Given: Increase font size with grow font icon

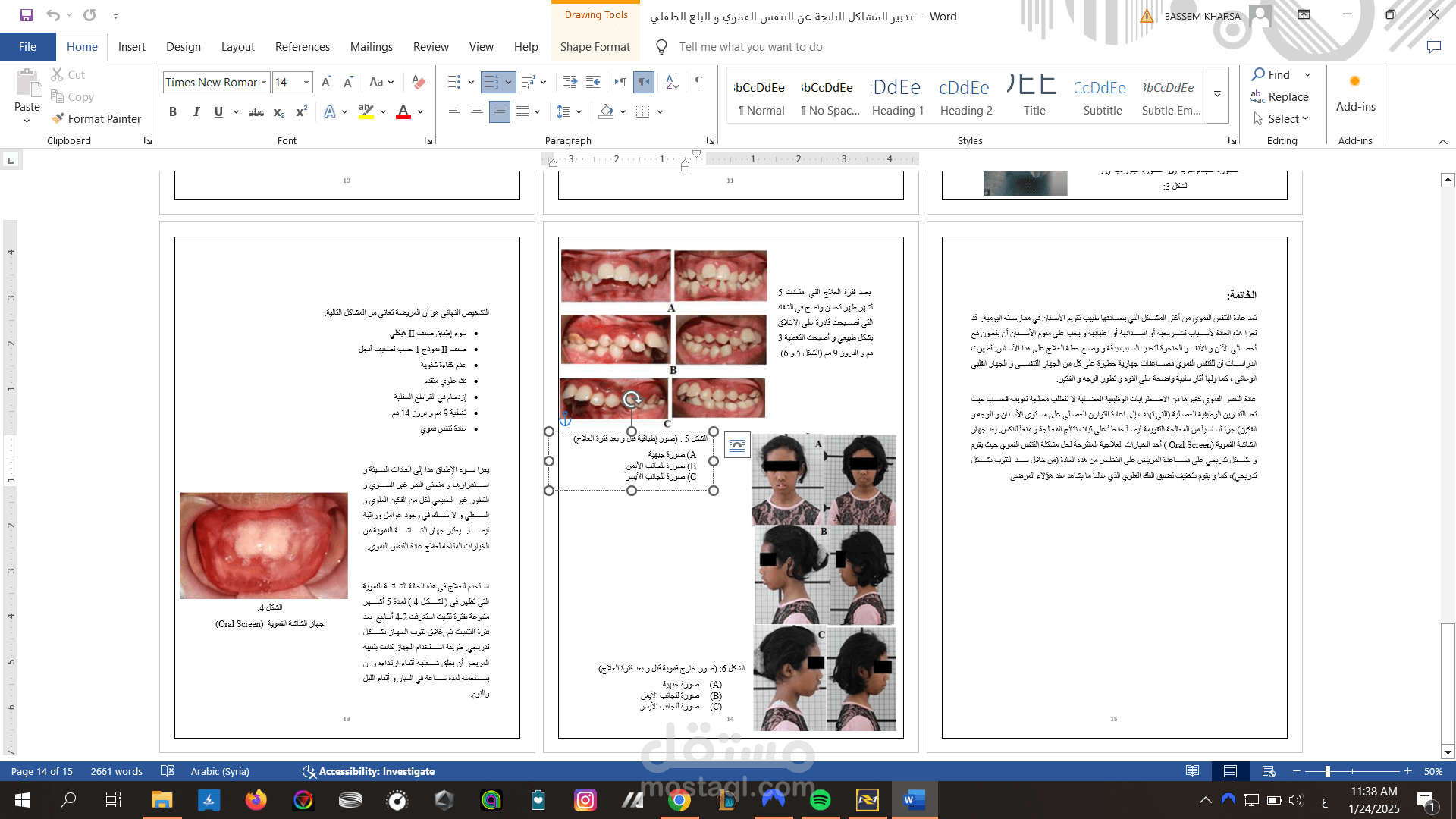Looking at the screenshot, I should coord(326,82).
